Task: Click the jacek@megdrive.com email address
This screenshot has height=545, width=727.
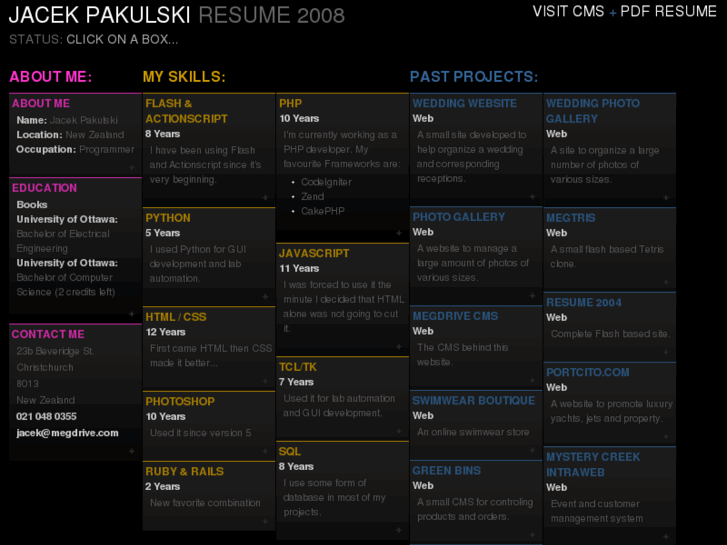Action: [x=67, y=433]
